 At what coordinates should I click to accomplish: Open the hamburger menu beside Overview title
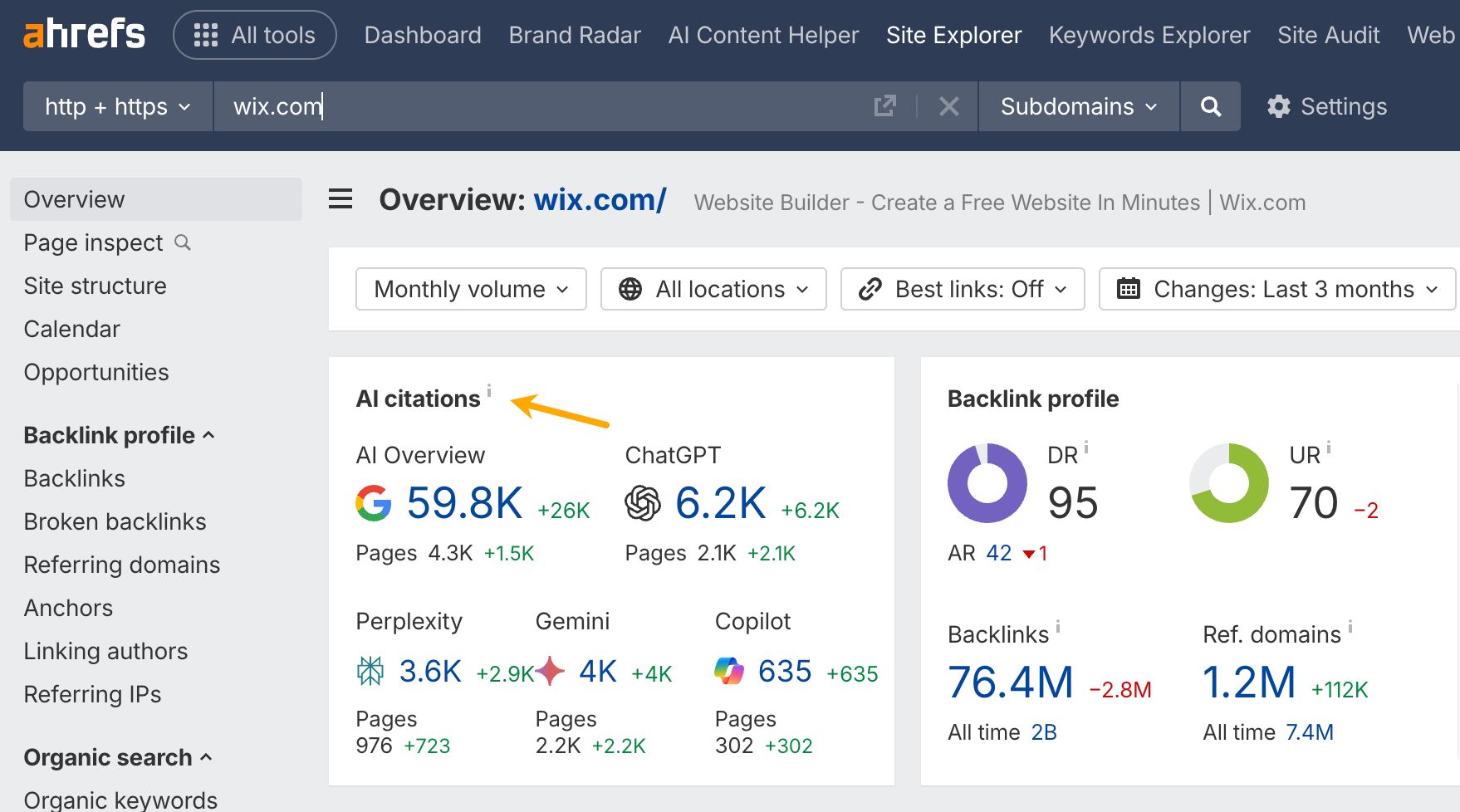click(x=341, y=199)
